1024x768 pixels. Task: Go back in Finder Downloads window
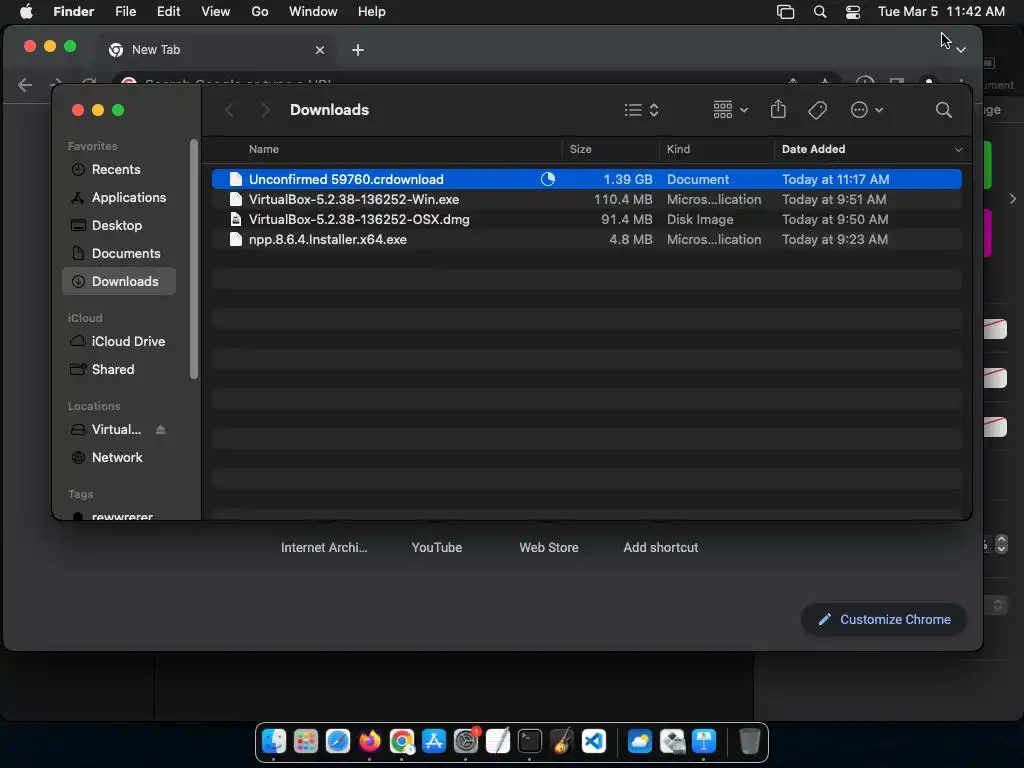229,110
